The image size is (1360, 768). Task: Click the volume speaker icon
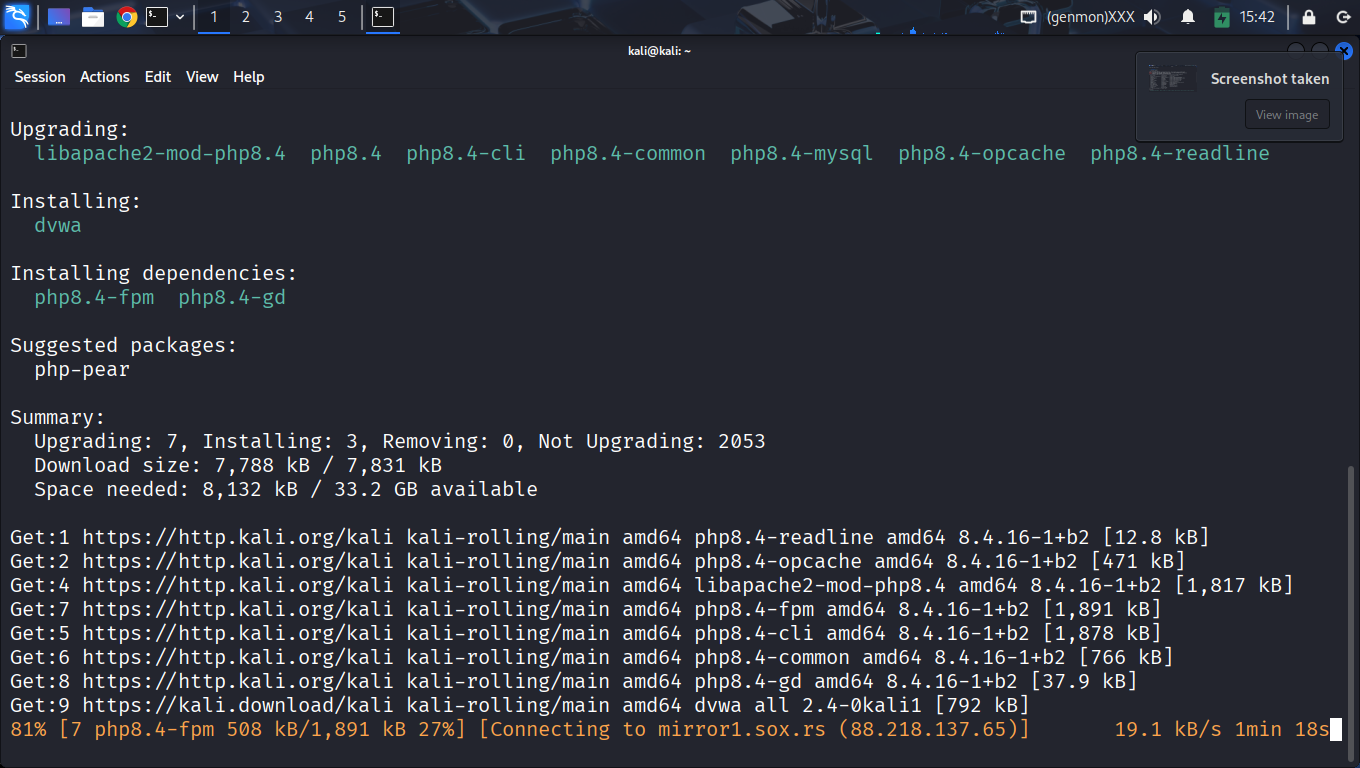(x=1152, y=17)
